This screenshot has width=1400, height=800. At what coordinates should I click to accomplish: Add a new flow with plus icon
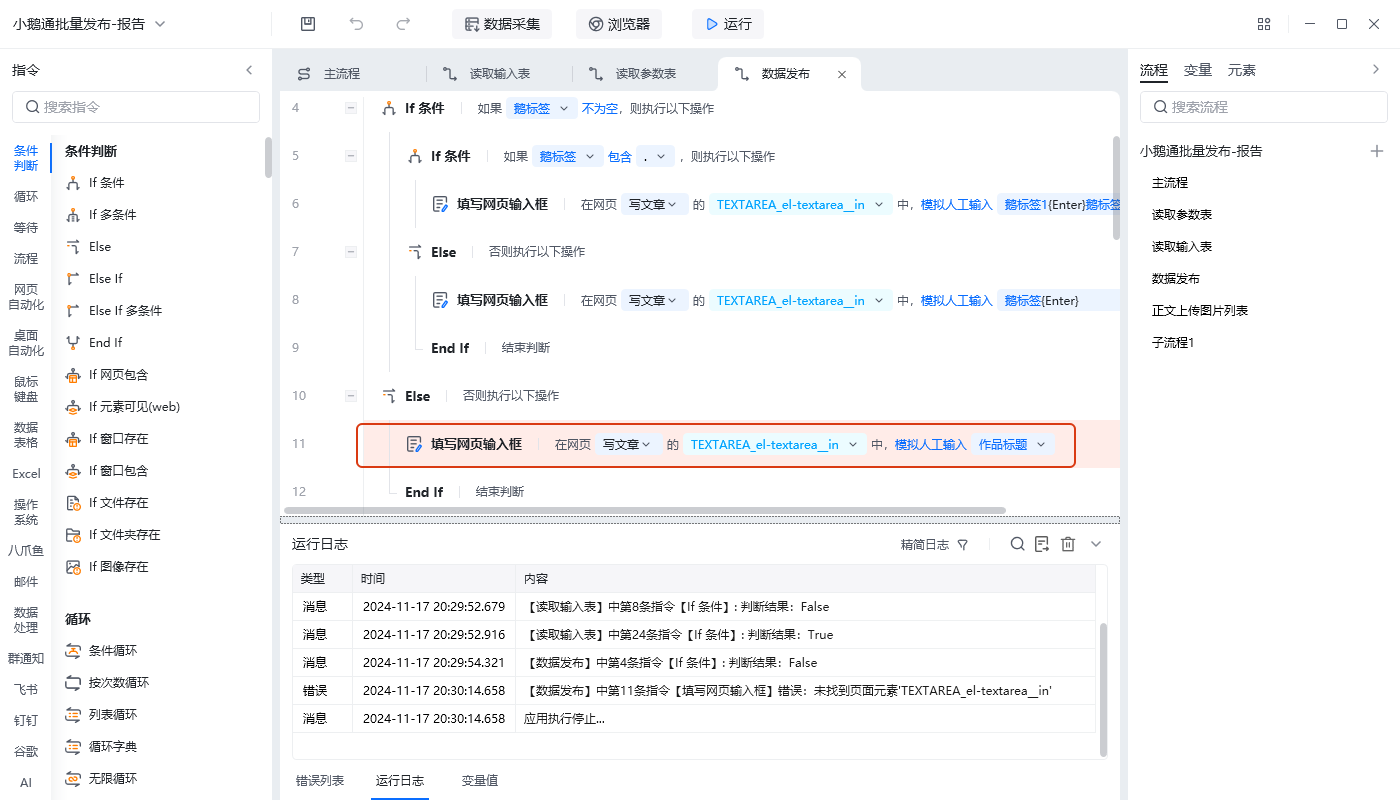point(1377,151)
